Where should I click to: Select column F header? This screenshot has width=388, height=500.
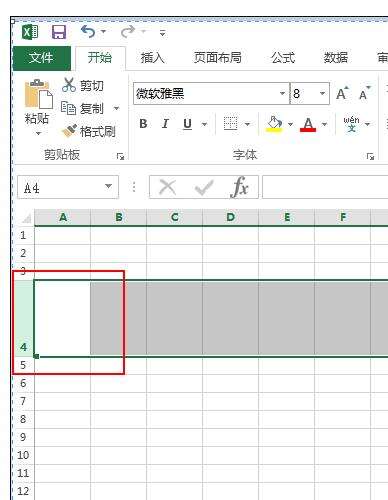click(343, 218)
